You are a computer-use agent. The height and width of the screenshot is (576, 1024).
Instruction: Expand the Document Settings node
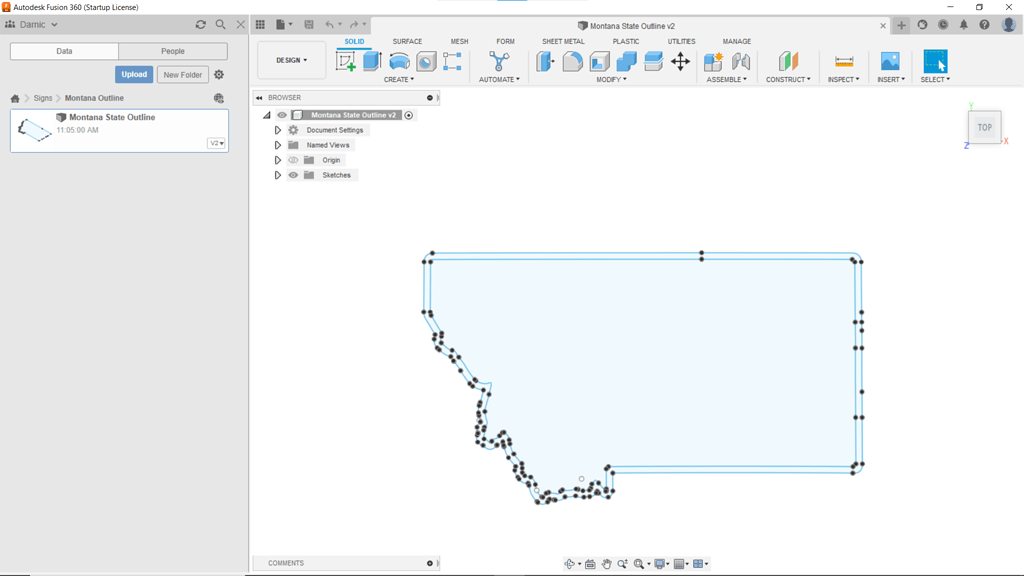tap(276, 129)
